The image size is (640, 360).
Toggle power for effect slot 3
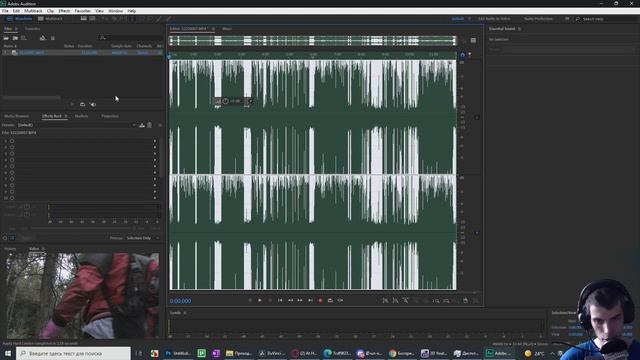tap(12, 153)
